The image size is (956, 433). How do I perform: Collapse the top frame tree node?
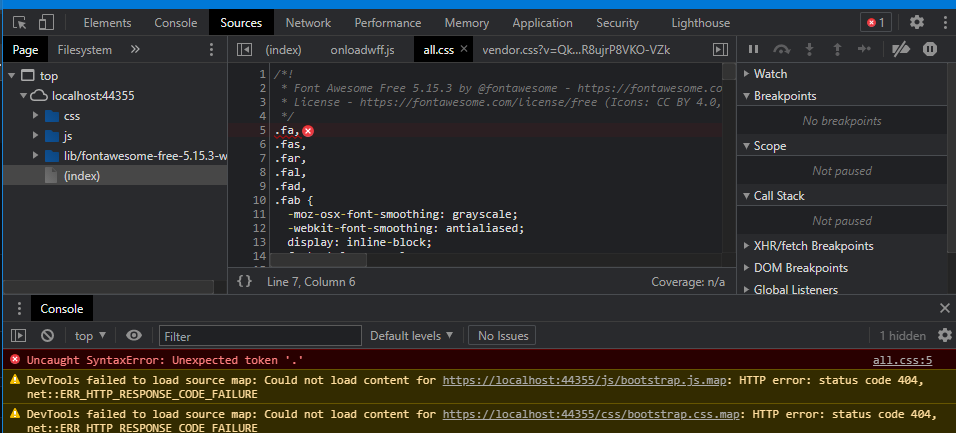coord(12,76)
